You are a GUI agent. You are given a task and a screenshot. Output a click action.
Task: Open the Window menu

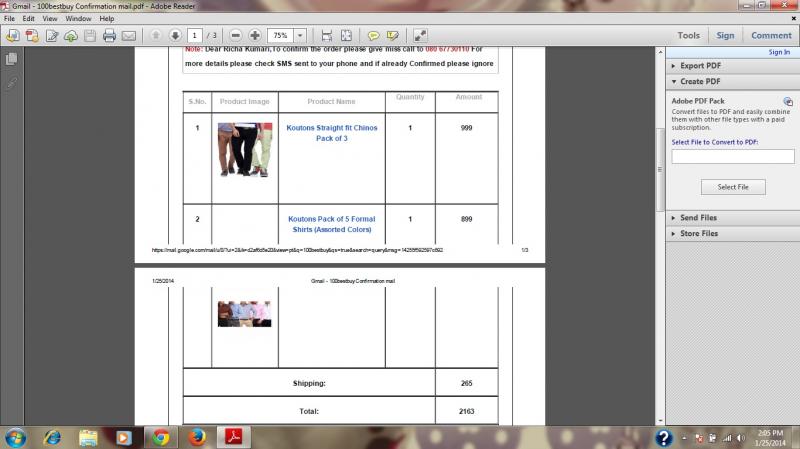pos(78,18)
